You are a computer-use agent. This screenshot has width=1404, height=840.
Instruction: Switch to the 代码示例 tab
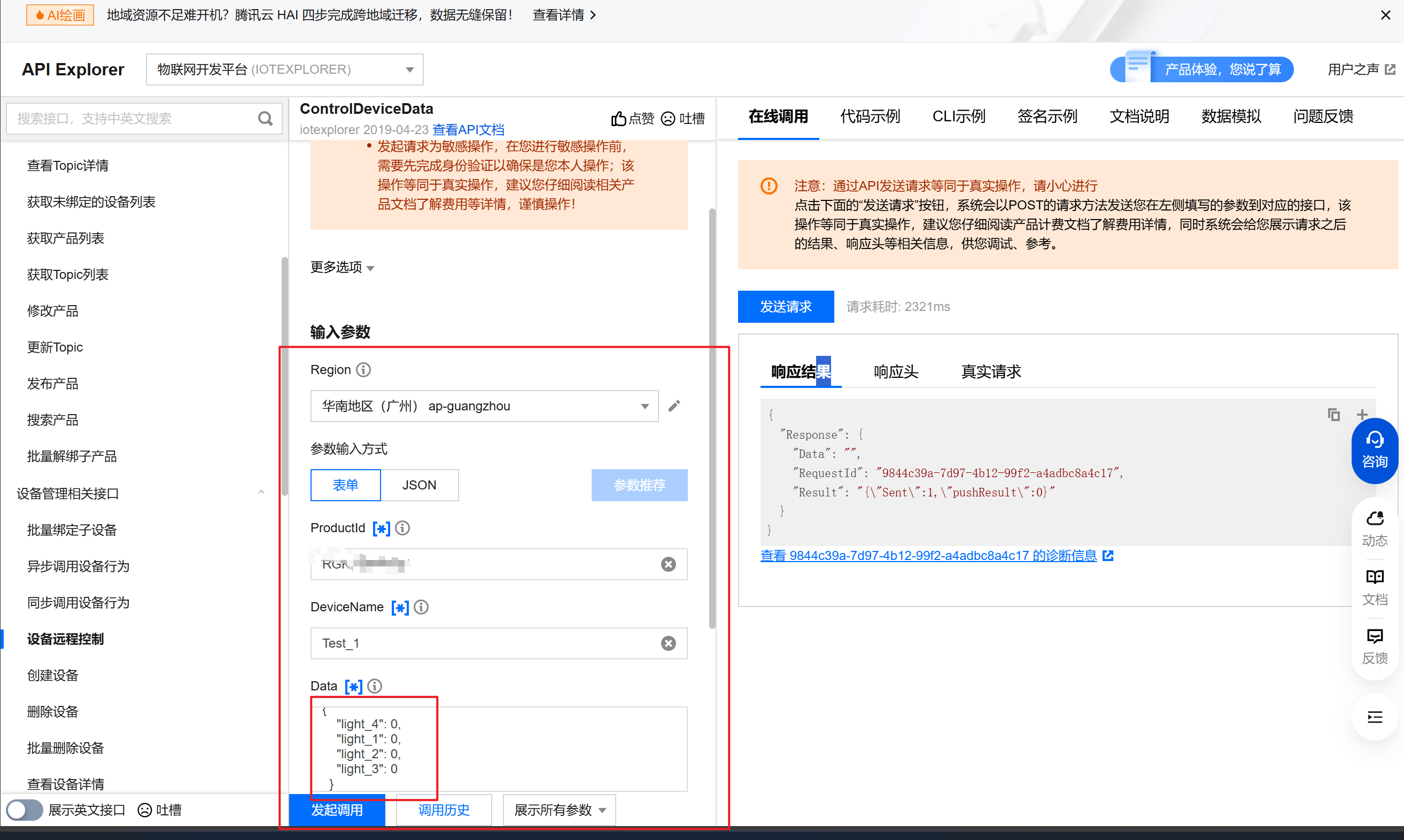coord(870,116)
